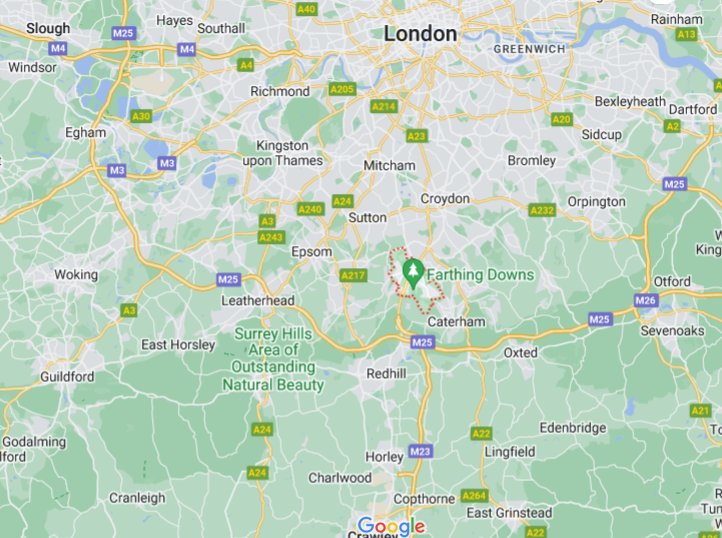Click the M23 motorway shield near Horley
This screenshot has height=538, width=722.
(420, 452)
